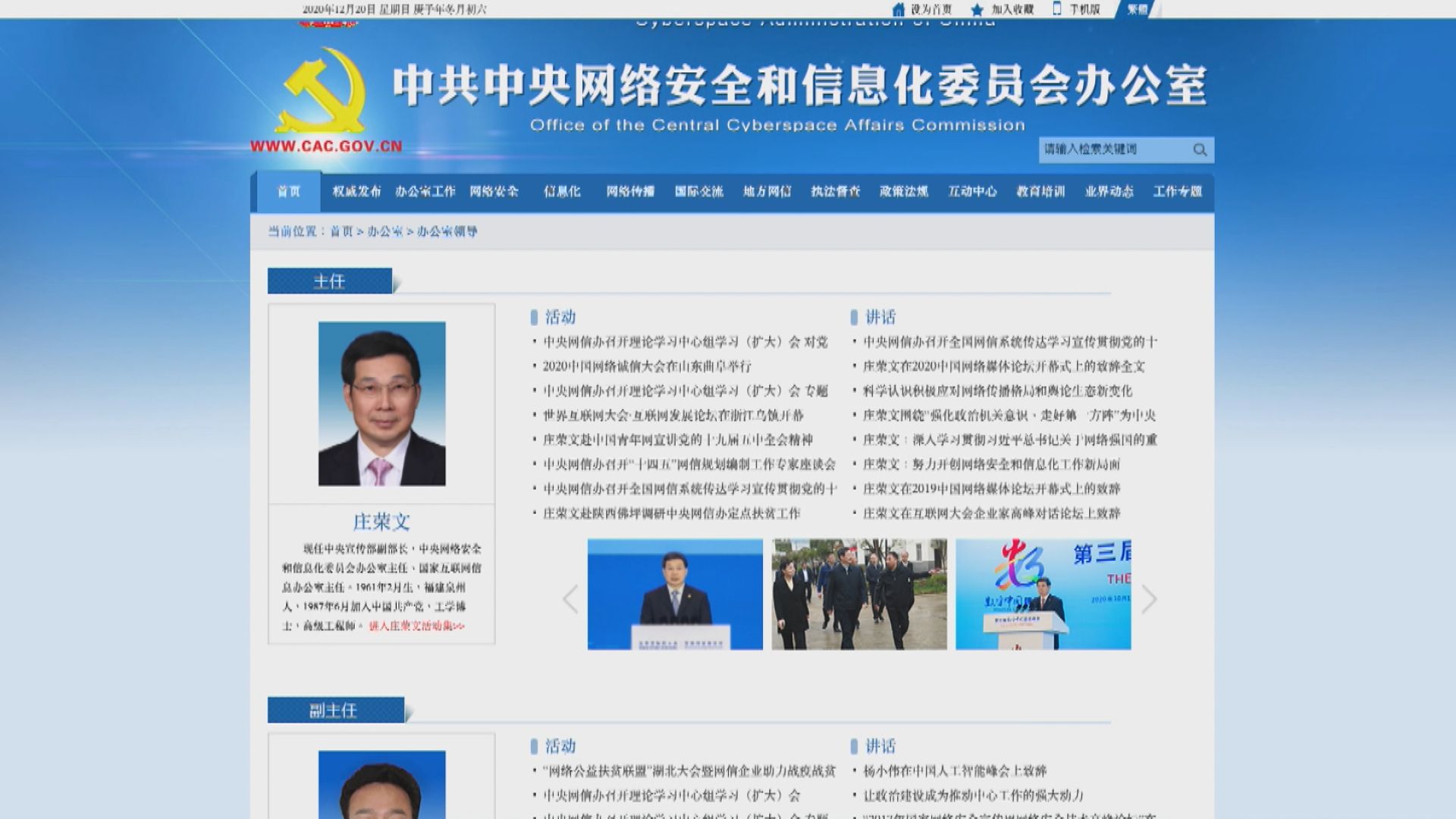The image size is (1456, 819).
Task: Click the right carousel arrow
Action: 1150,598
